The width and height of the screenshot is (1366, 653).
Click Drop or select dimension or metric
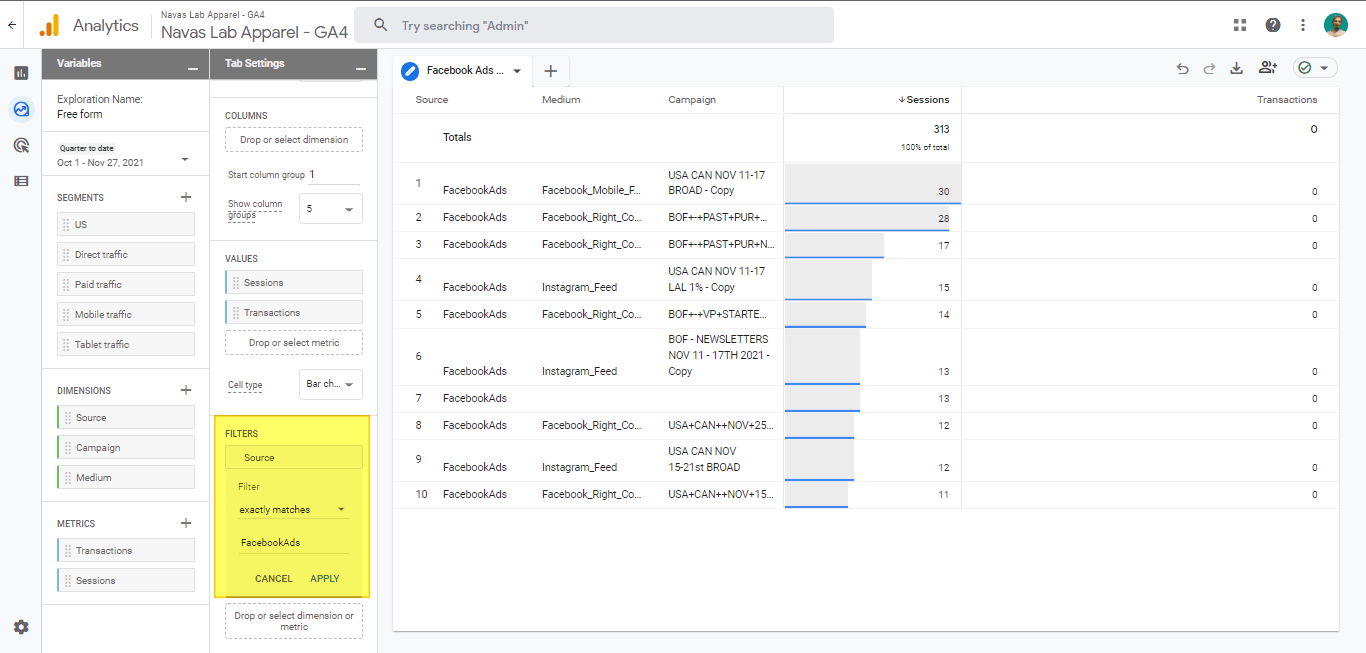point(294,621)
